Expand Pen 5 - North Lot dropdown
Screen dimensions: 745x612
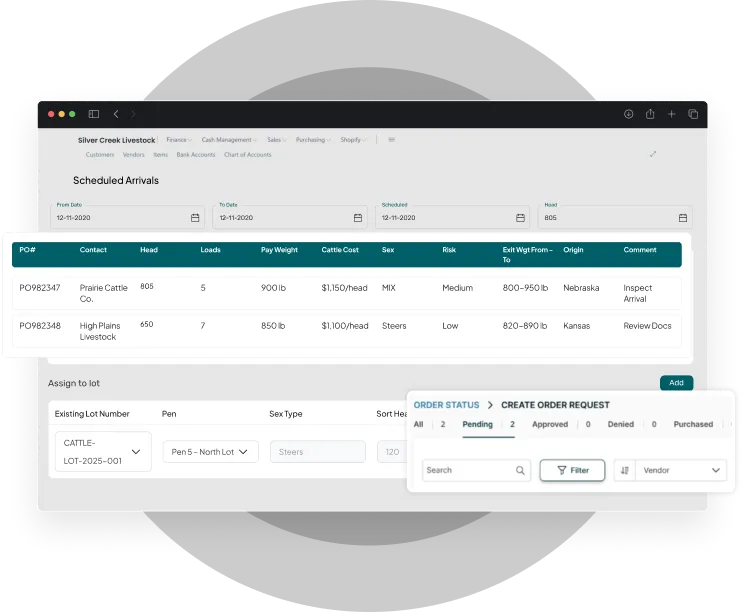pyautogui.click(x=210, y=451)
